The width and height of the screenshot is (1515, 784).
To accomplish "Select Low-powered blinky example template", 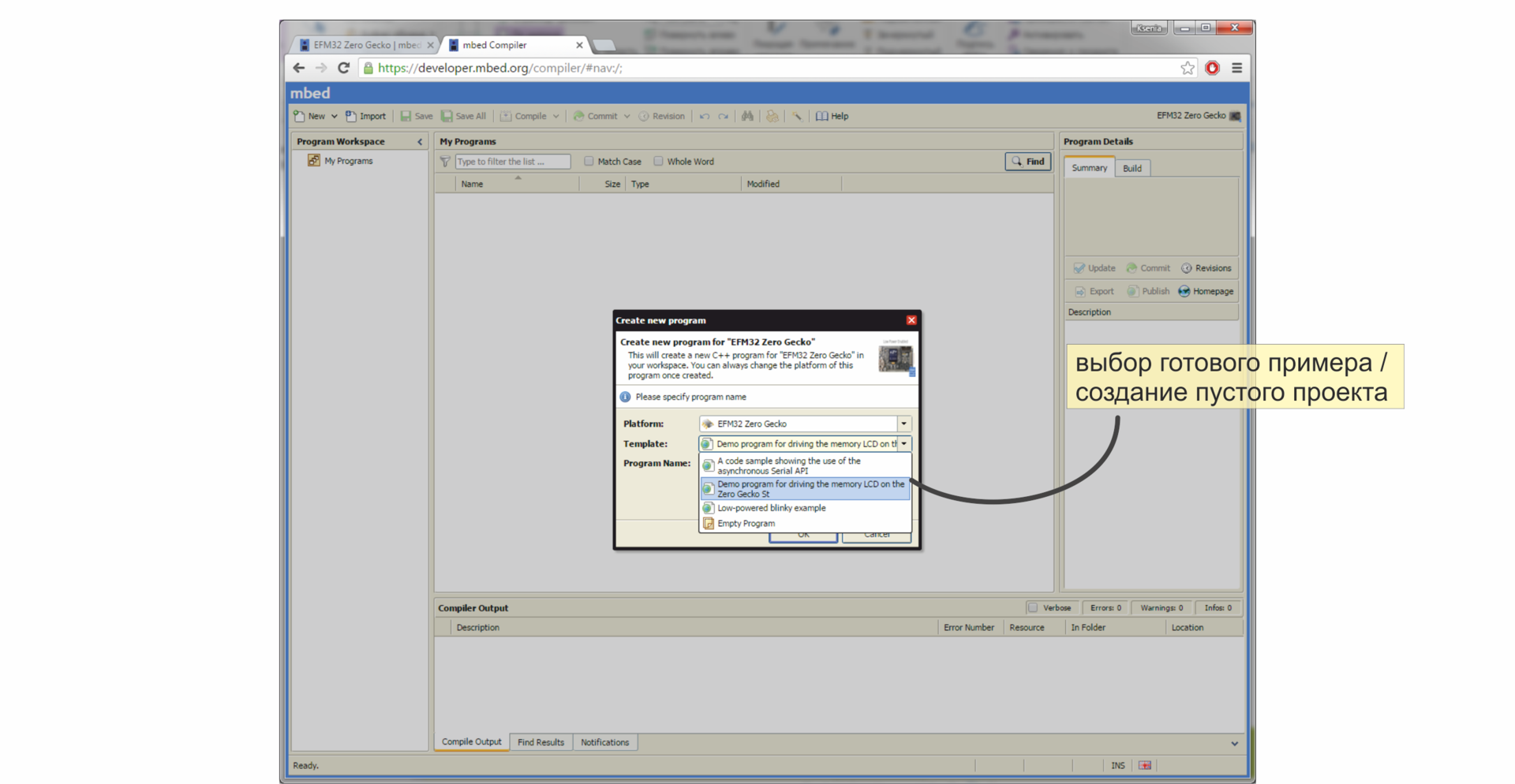I will coord(805,508).
